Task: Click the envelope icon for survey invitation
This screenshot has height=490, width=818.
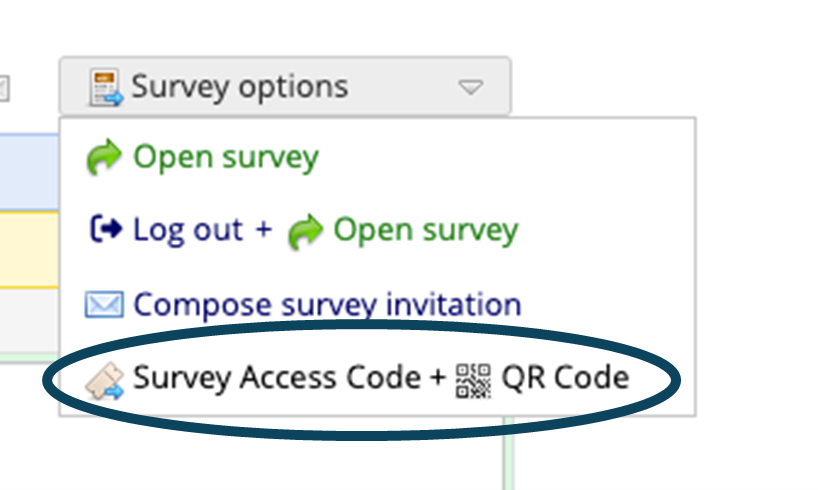Action: tap(104, 304)
